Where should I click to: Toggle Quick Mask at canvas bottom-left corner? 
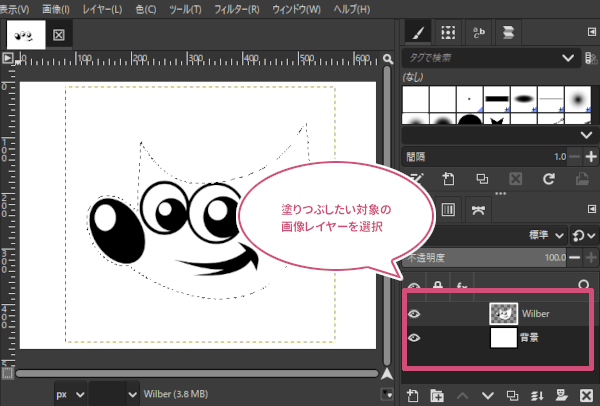(x=9, y=373)
